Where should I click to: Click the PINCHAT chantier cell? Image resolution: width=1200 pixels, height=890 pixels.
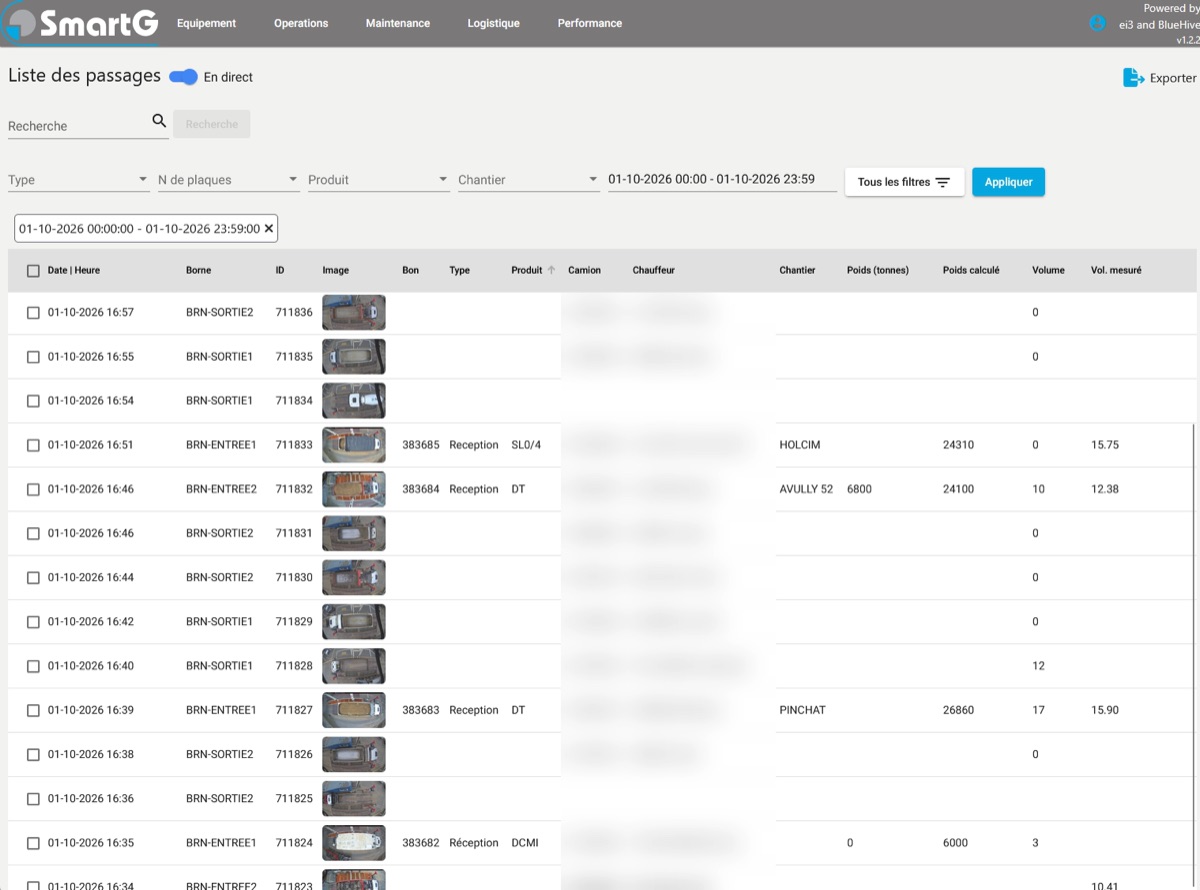pos(803,710)
